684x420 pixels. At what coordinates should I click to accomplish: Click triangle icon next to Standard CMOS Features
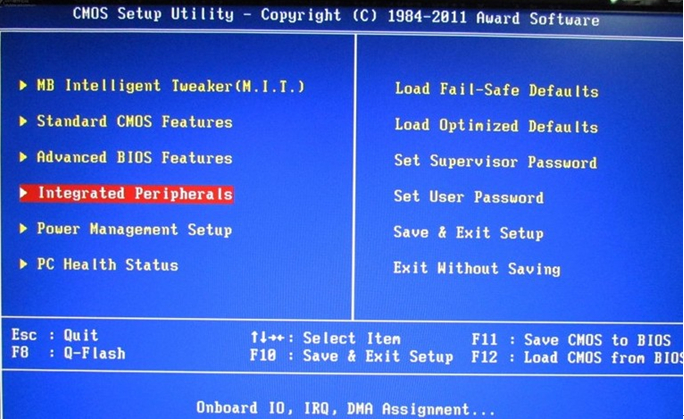tap(23, 121)
